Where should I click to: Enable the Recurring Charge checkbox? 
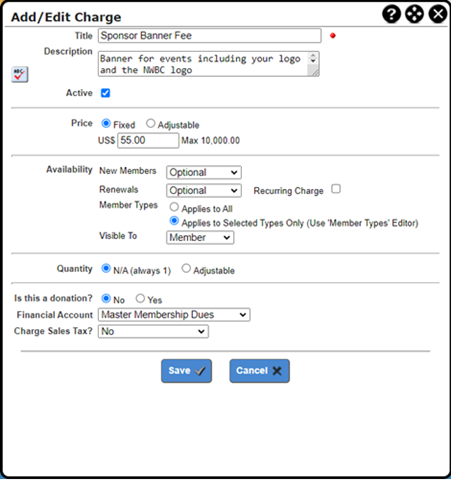coord(336,189)
